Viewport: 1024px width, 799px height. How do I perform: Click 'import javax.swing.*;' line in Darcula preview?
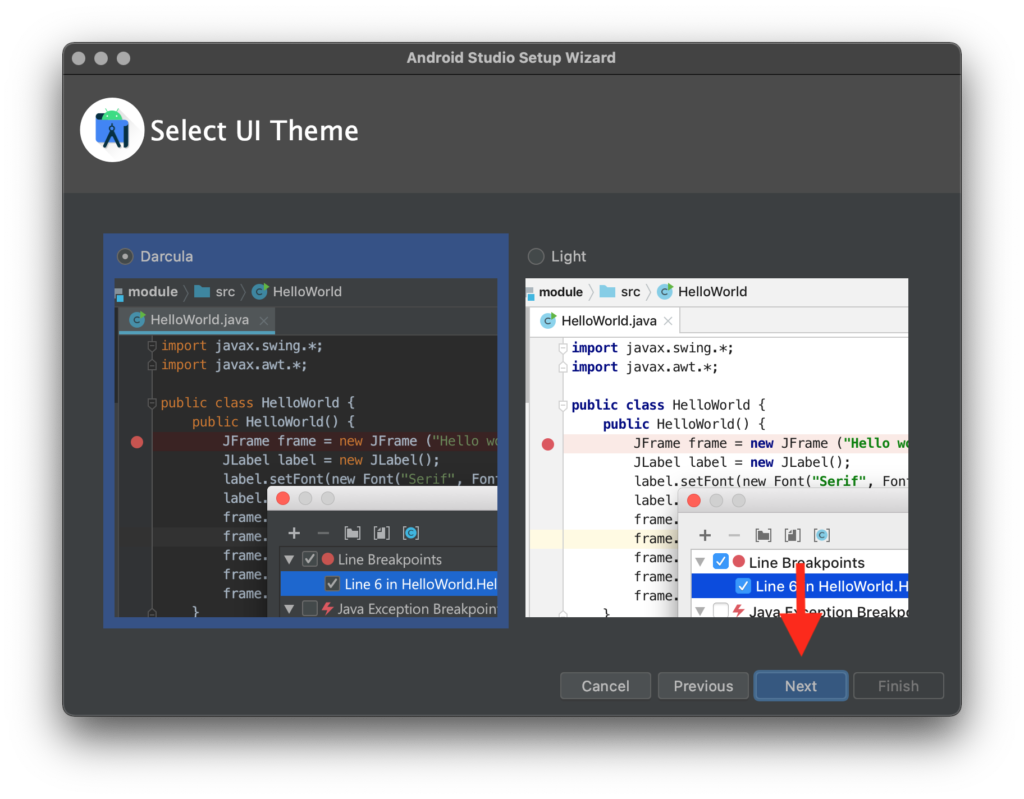click(x=242, y=346)
